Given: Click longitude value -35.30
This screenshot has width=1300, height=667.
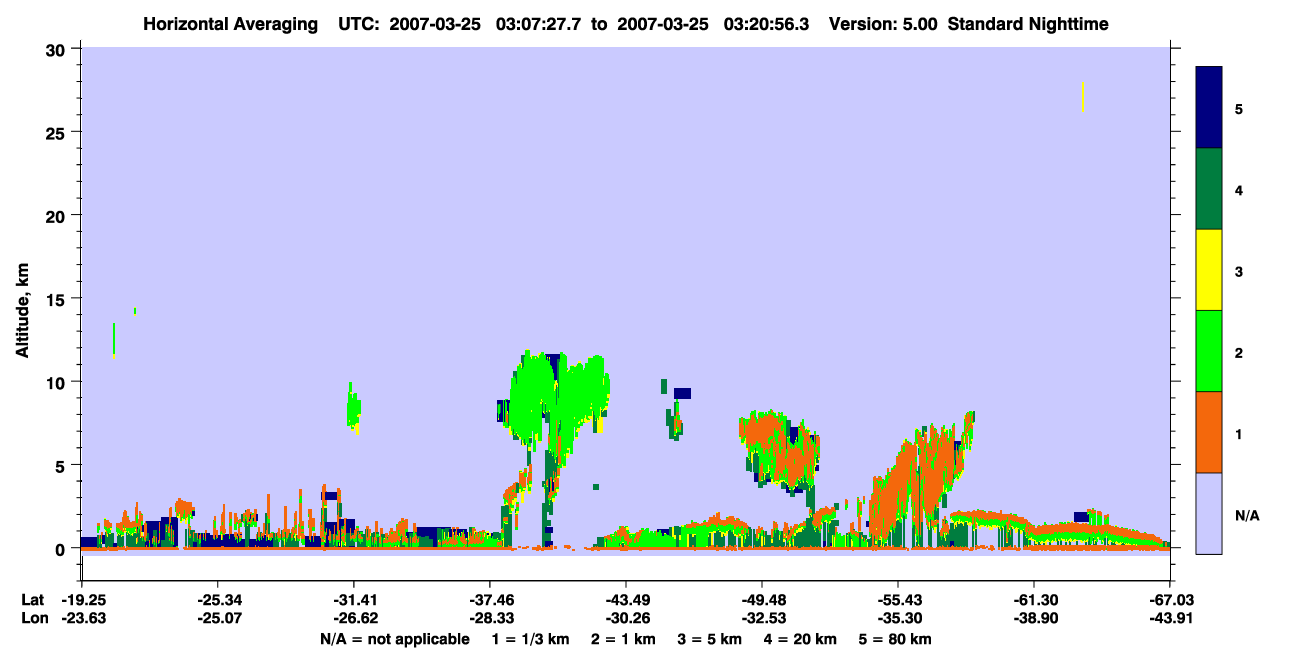Looking at the screenshot, I should coord(898,619).
